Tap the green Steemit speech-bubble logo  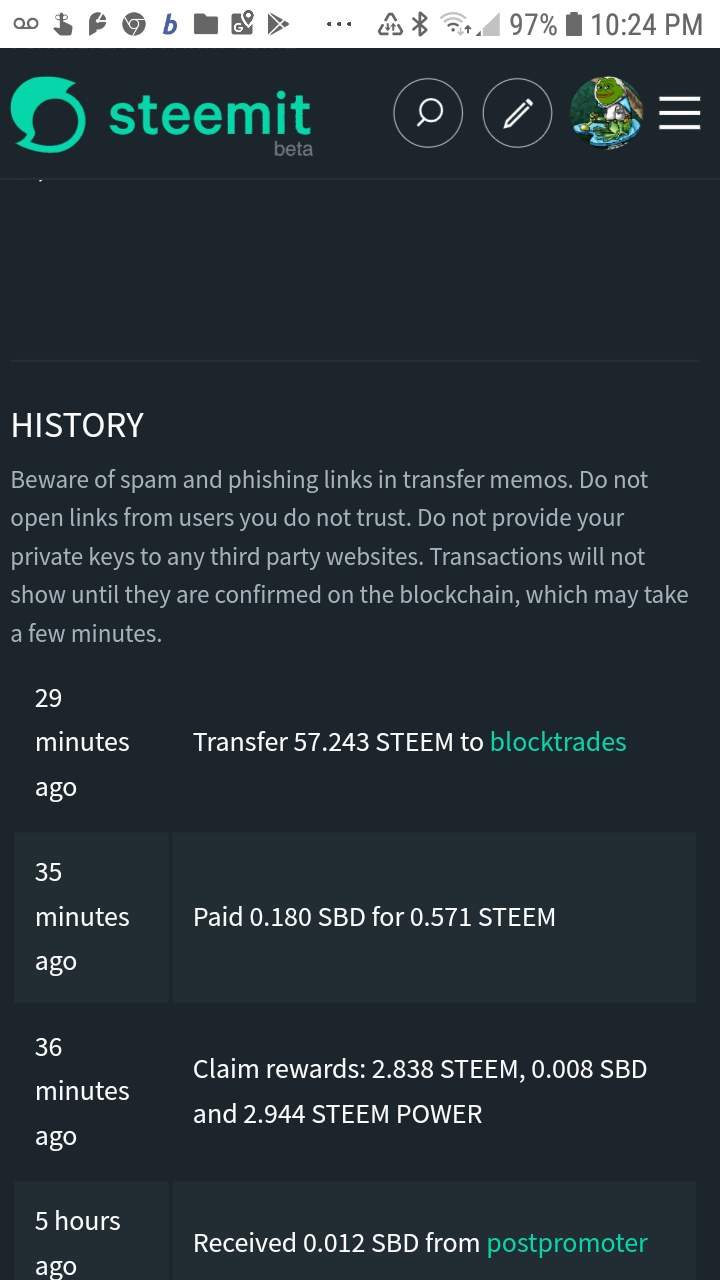tap(48, 114)
